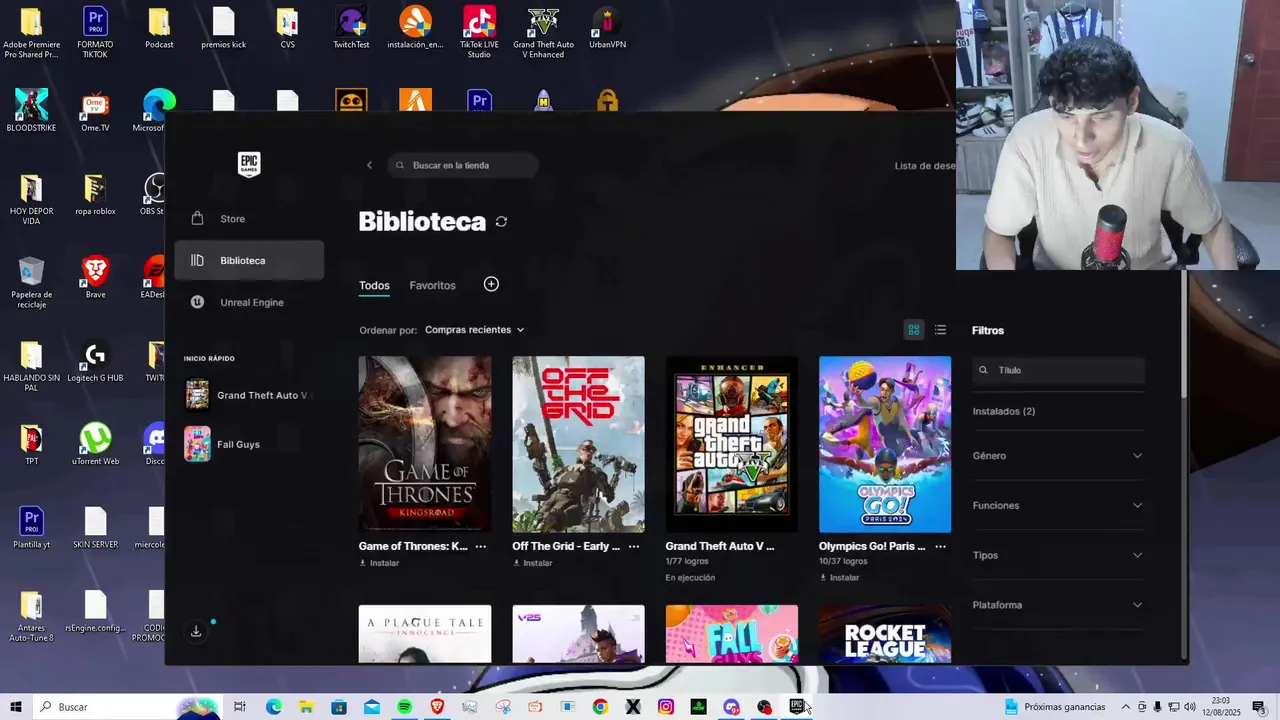This screenshot has height=720, width=1280.
Task: Open Ome.TV desktop icon
Action: pos(95,112)
